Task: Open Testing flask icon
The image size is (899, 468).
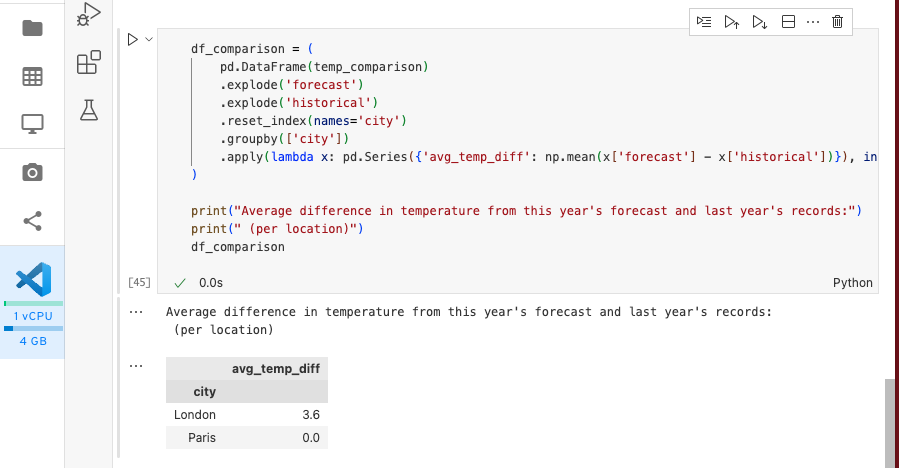Action: point(88,110)
